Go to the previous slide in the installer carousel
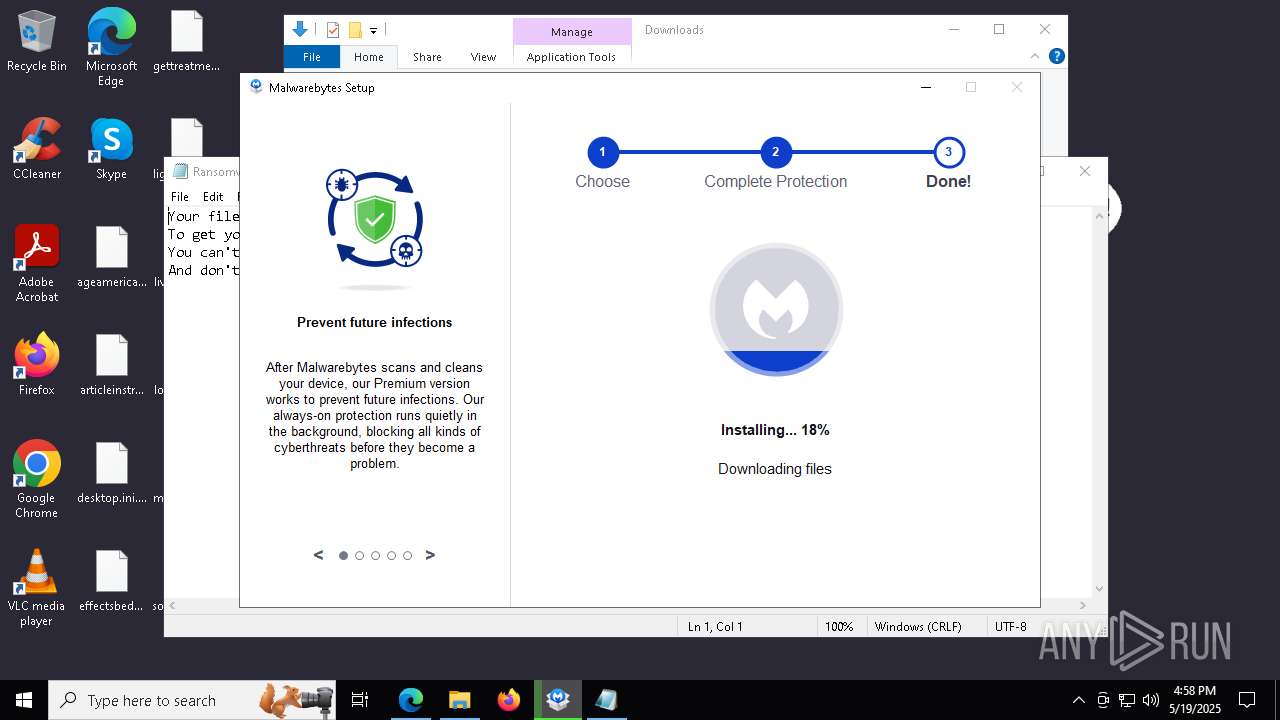1280x720 pixels. coord(318,555)
